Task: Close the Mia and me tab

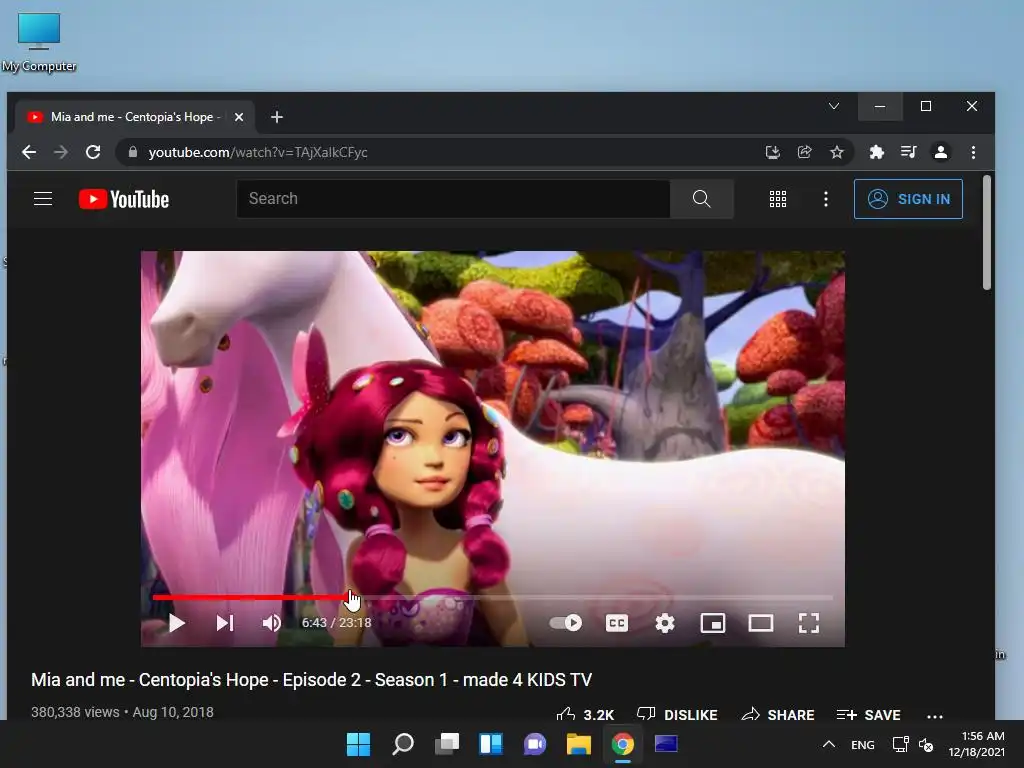Action: pos(239,117)
